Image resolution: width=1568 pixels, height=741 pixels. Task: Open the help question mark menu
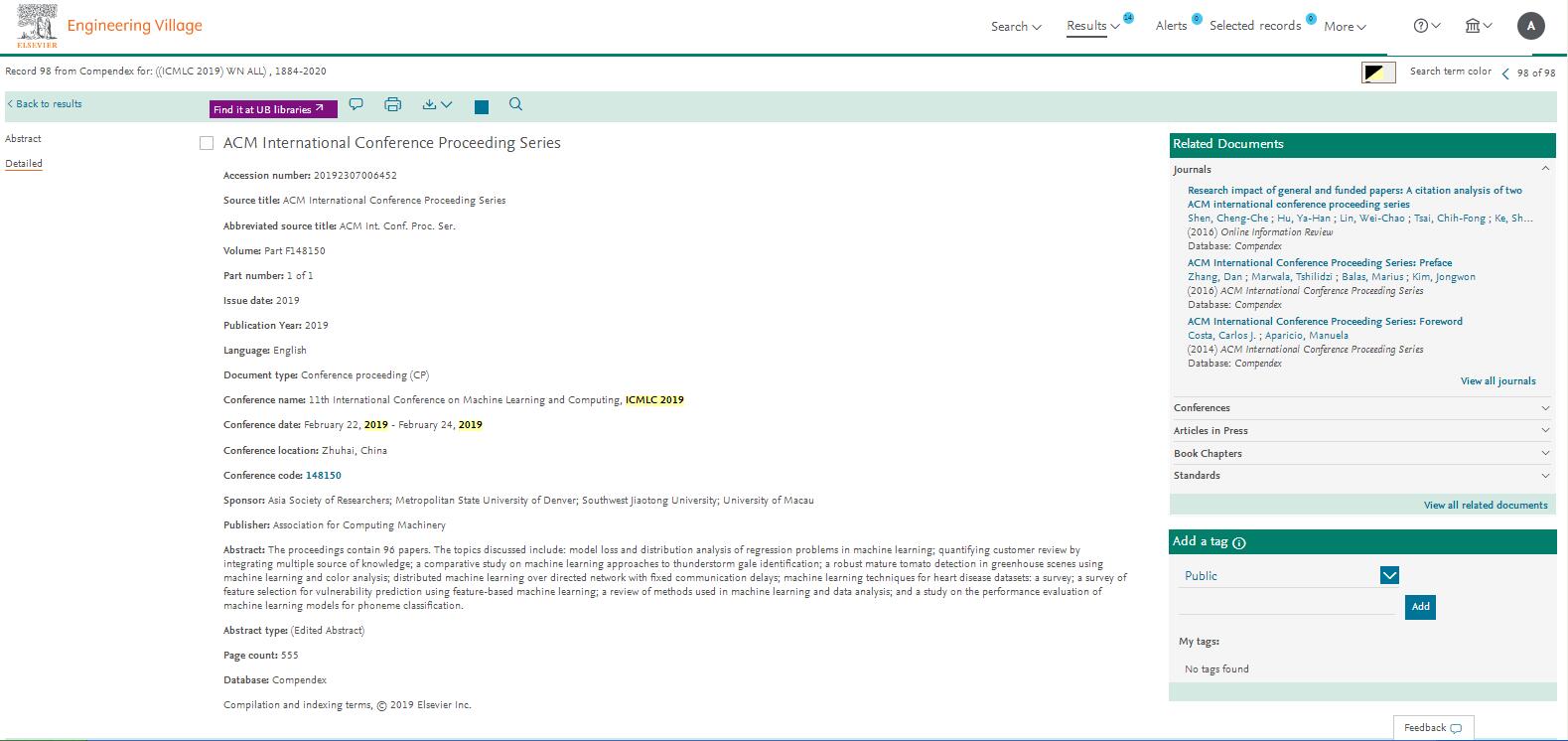(x=1426, y=26)
